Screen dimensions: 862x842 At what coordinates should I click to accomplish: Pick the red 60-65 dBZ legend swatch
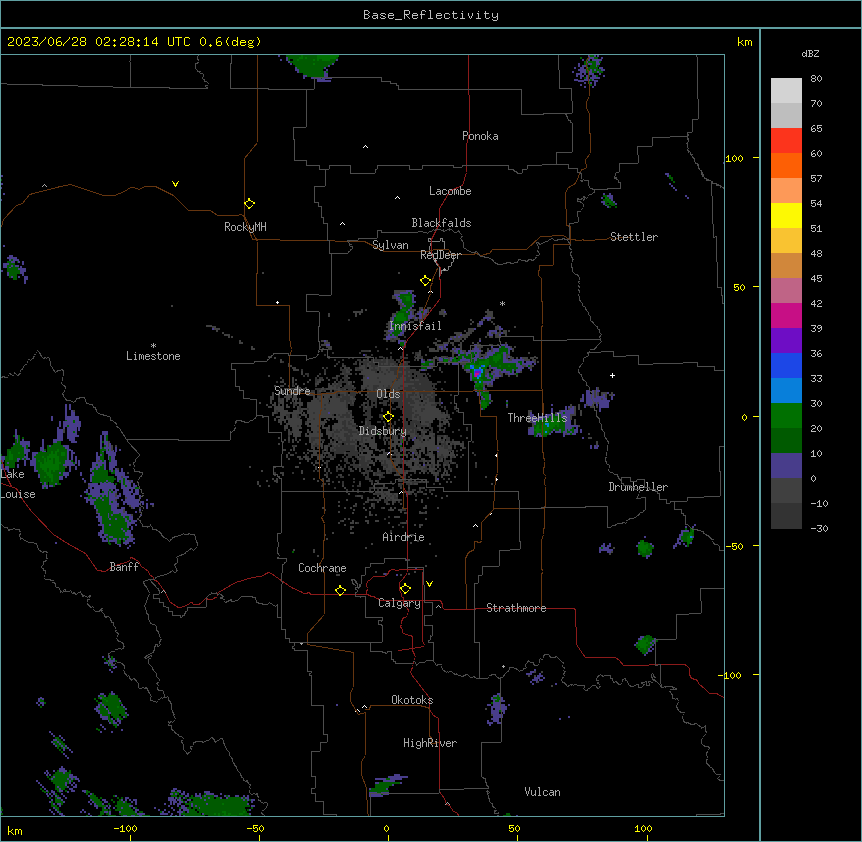click(786, 140)
